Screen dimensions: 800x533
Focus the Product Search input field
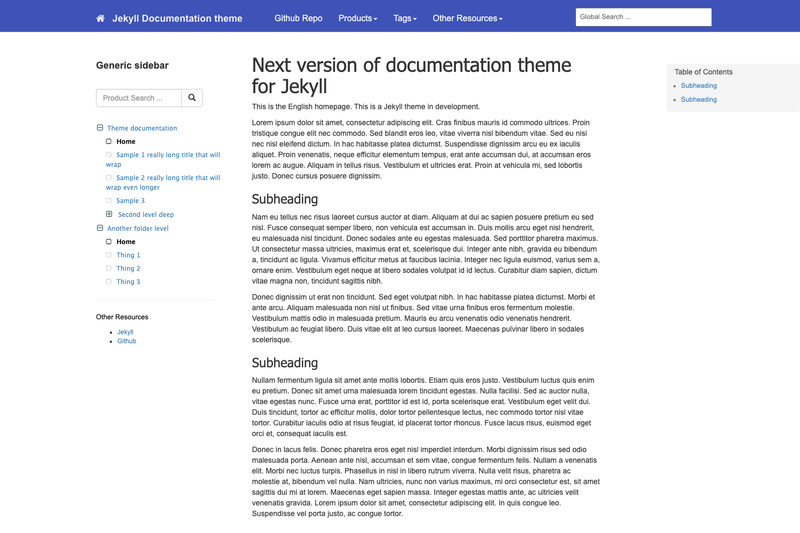click(x=139, y=98)
